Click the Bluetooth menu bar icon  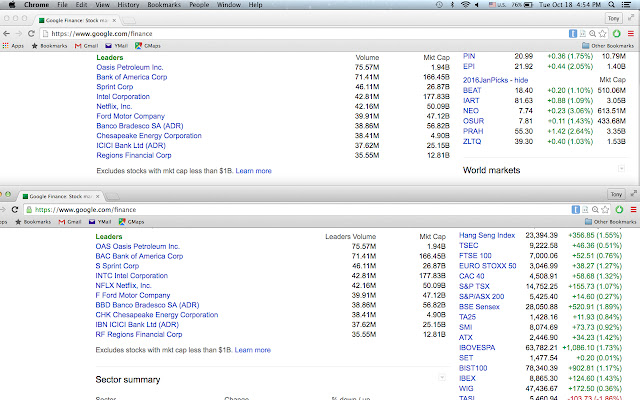point(452,4)
